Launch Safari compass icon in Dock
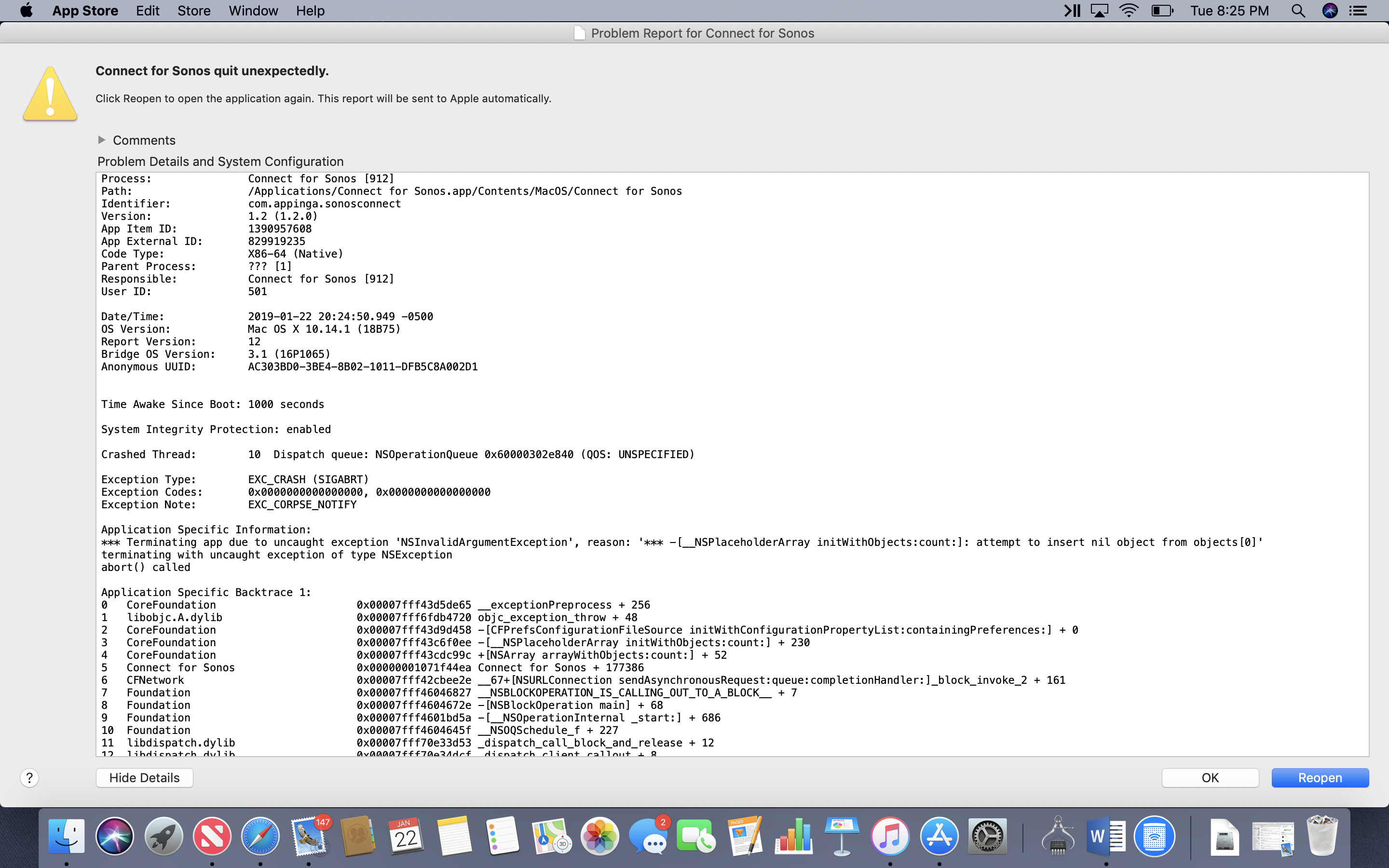This screenshot has width=1389, height=868. pyautogui.click(x=260, y=836)
